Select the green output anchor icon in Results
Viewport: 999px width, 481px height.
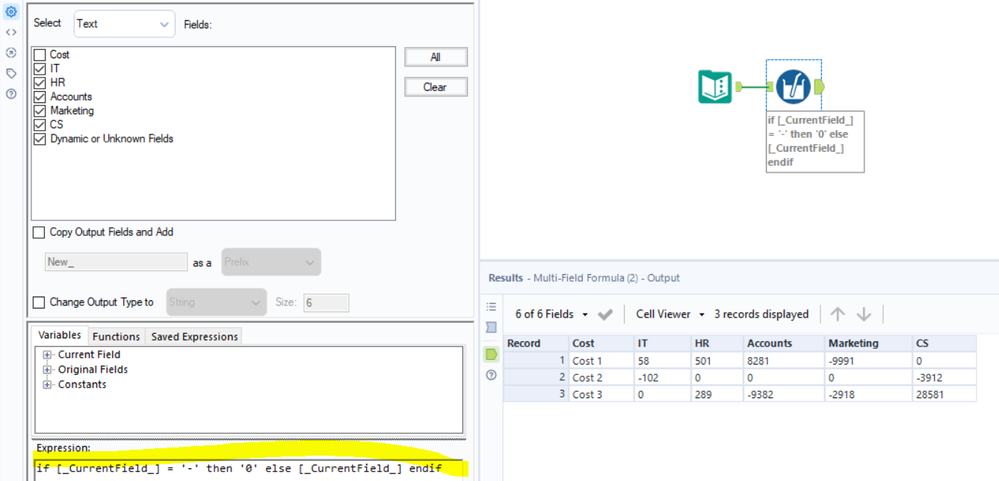pos(491,354)
